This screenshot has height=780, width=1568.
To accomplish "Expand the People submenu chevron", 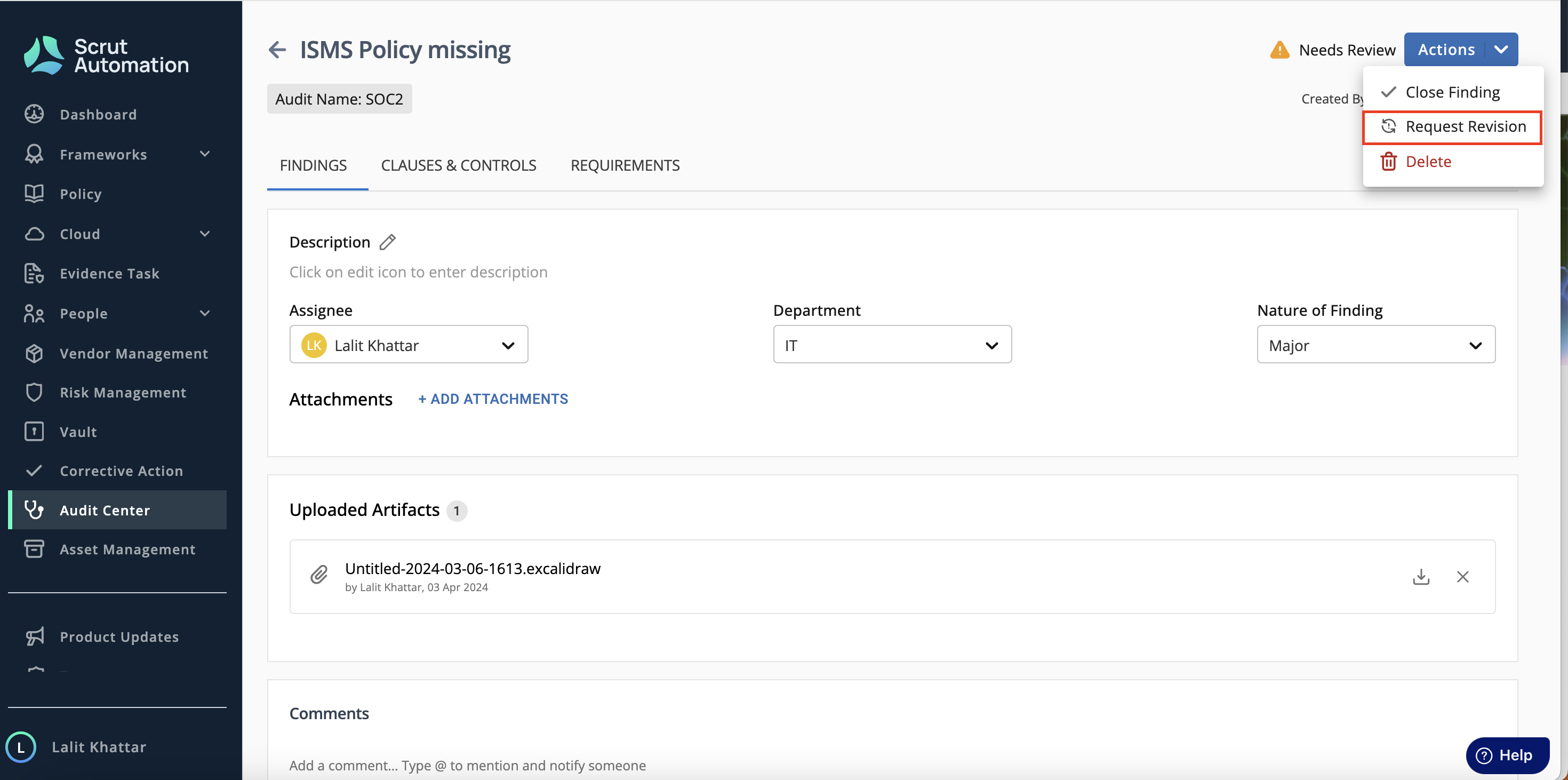I will (205, 314).
